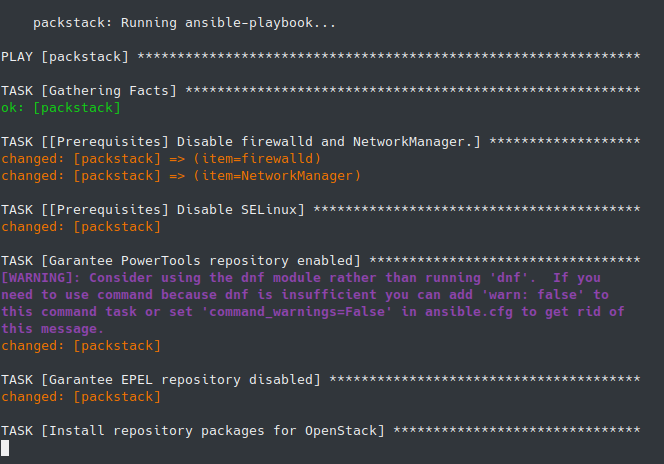Click the Disable firewalld and NetworkManager task line
Image resolution: width=664 pixels, height=464 pixels.
point(240,141)
